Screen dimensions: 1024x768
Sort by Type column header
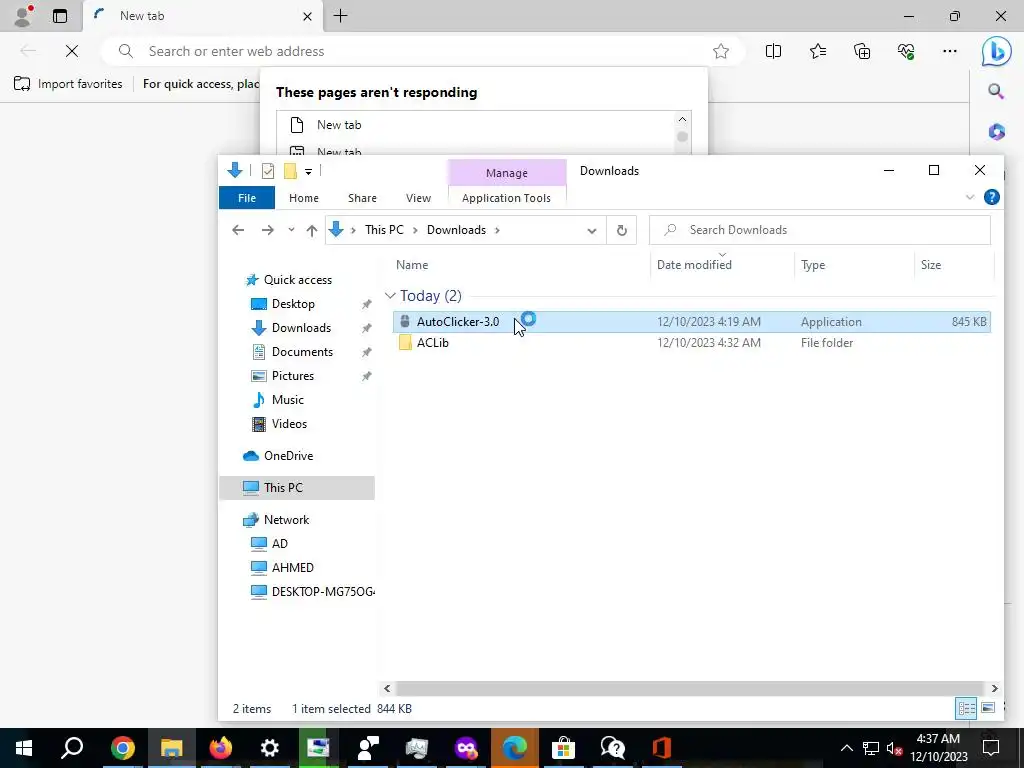(813, 264)
